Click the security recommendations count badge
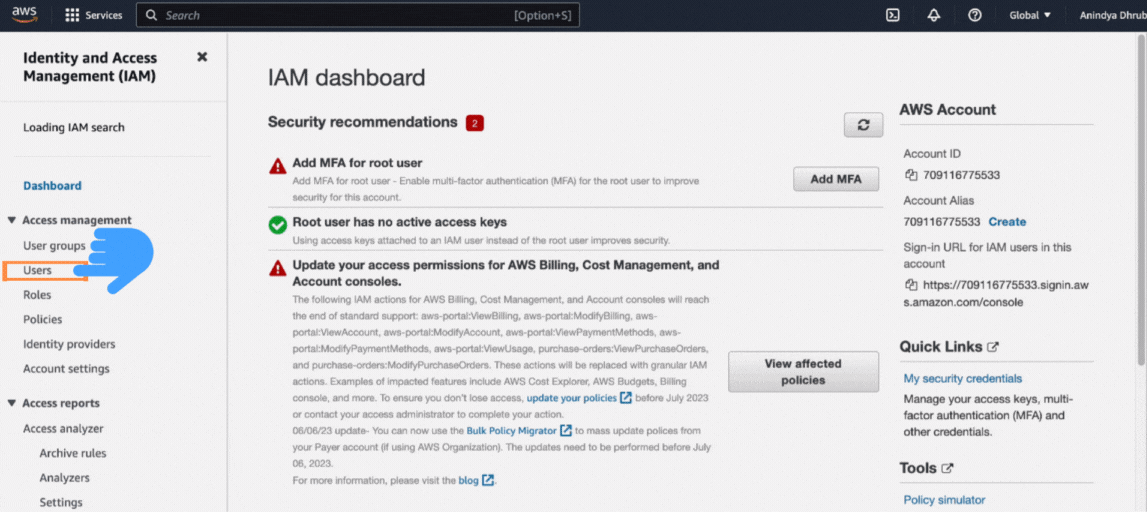 pos(475,124)
